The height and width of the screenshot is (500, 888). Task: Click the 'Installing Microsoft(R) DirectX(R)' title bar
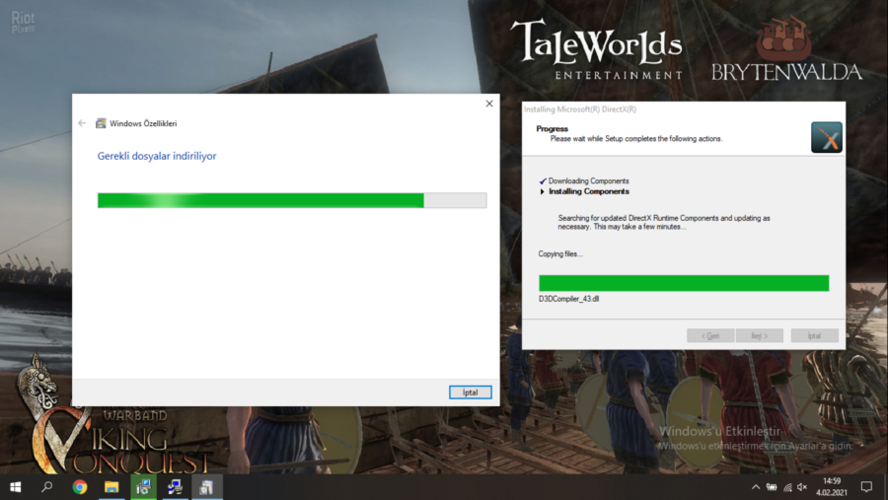click(684, 109)
